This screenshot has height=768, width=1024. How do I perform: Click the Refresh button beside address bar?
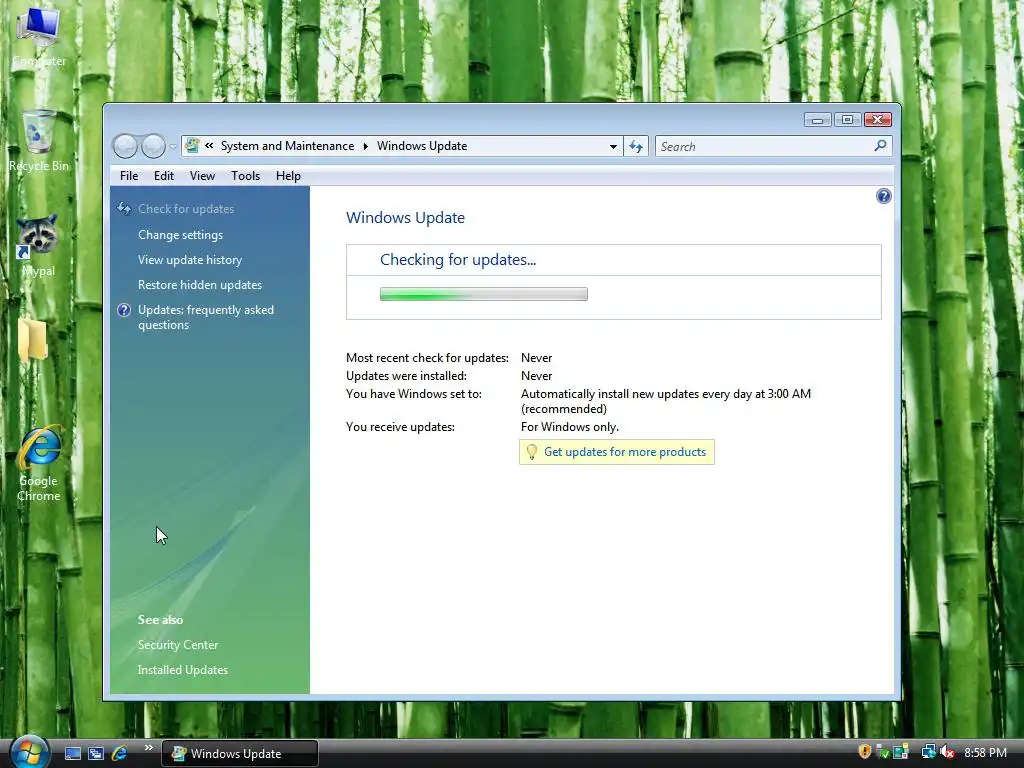coord(636,146)
